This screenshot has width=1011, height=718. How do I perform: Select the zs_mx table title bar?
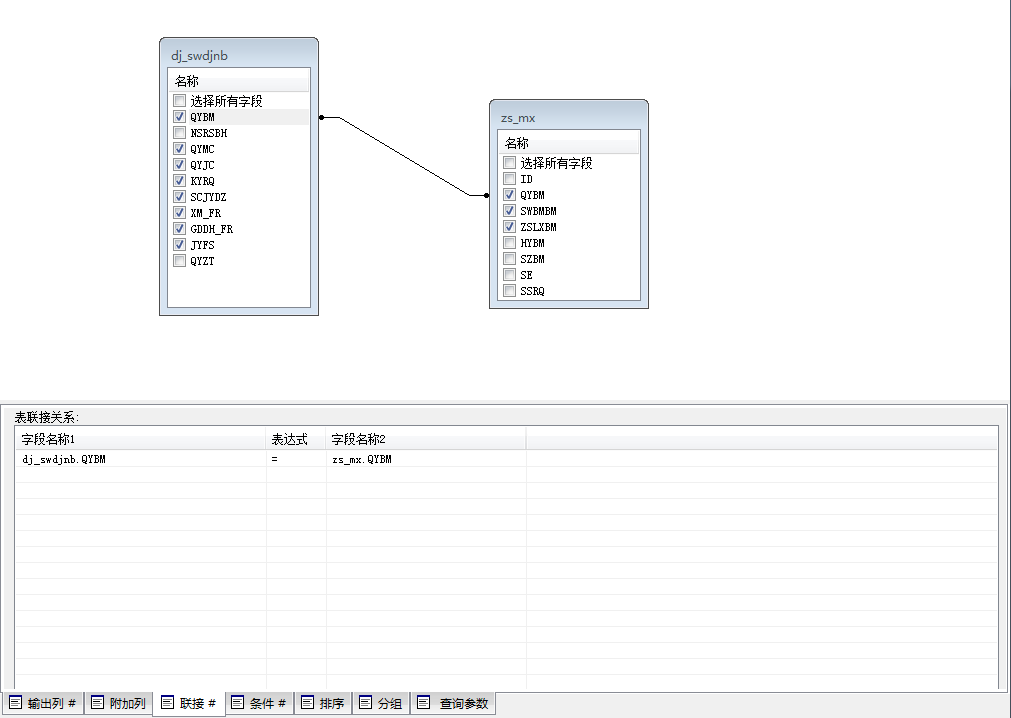click(x=568, y=117)
